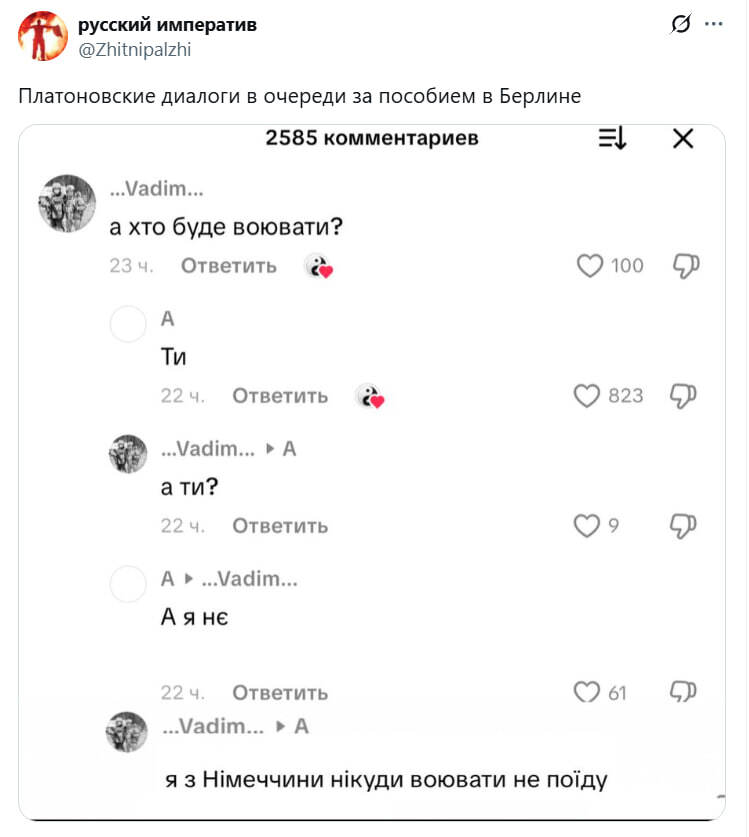749x837 pixels.
Task: Open user A's blank avatar on "Ти"
Action: [128, 323]
